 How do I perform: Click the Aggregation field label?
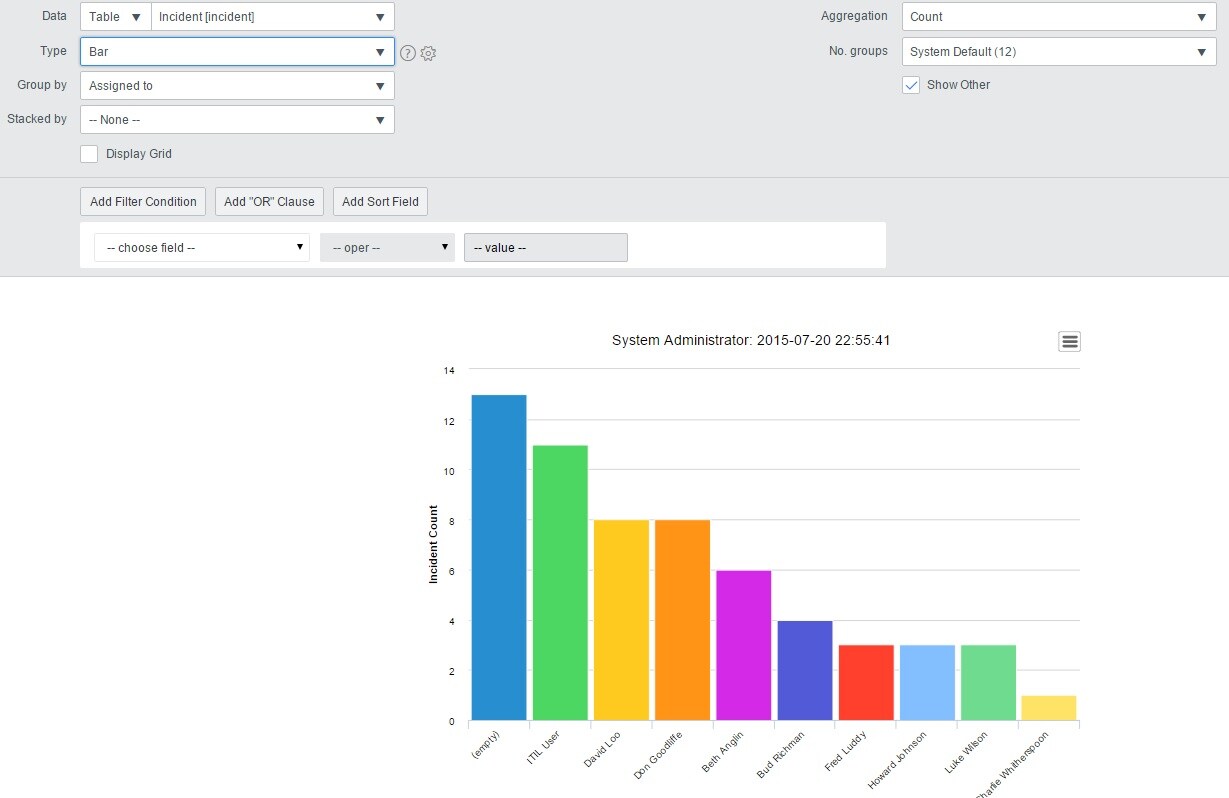pos(854,16)
